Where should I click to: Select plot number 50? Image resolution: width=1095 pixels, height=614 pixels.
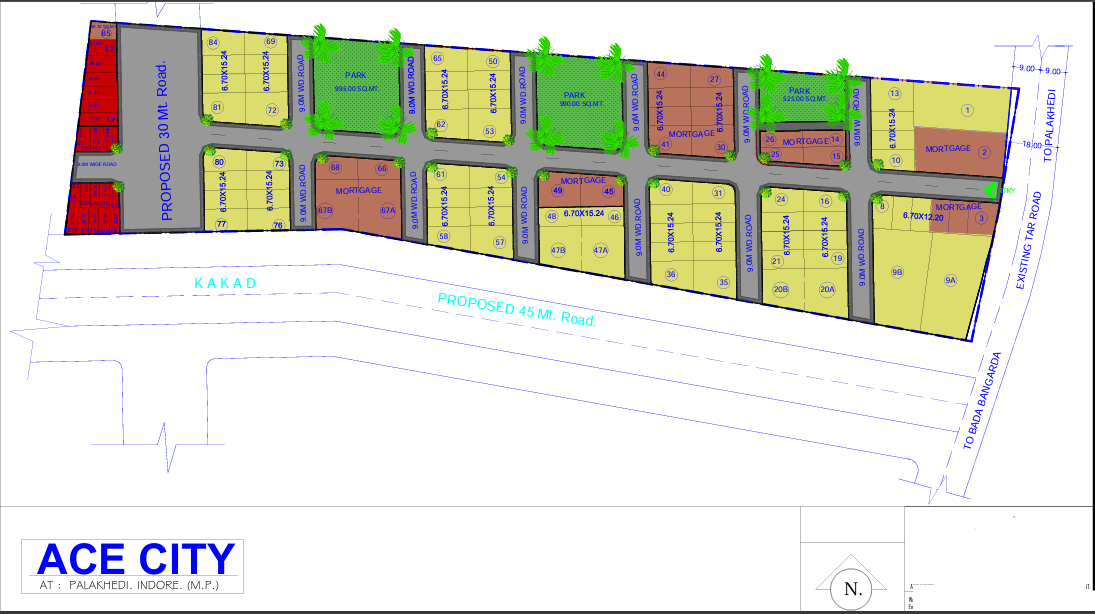[493, 61]
